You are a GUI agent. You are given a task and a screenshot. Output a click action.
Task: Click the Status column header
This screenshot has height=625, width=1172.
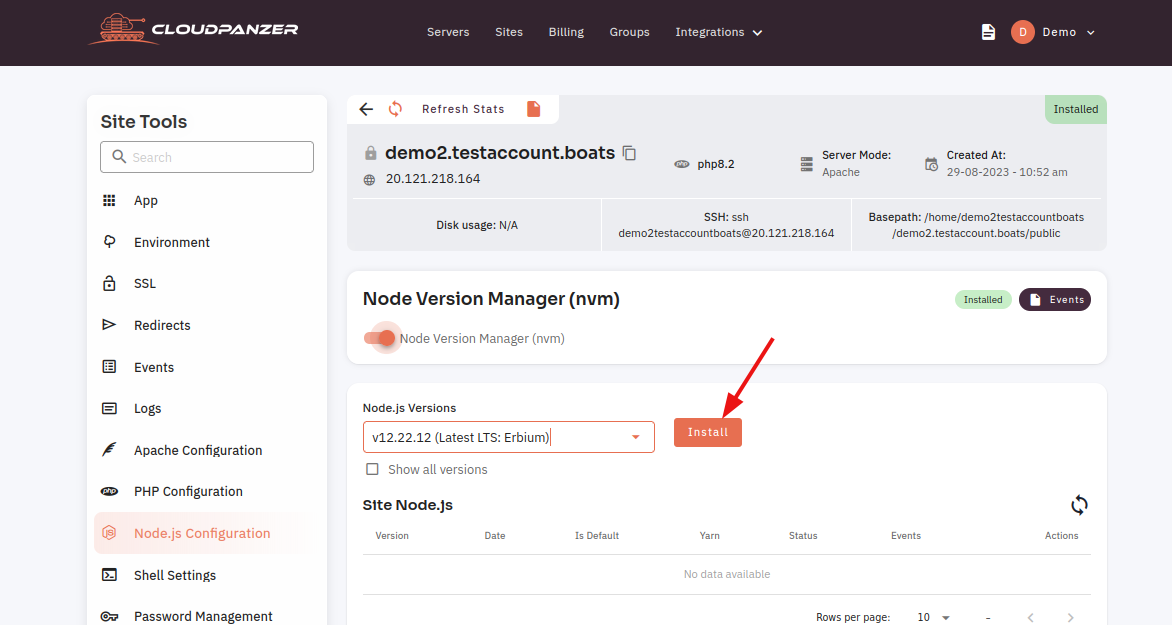pos(804,536)
